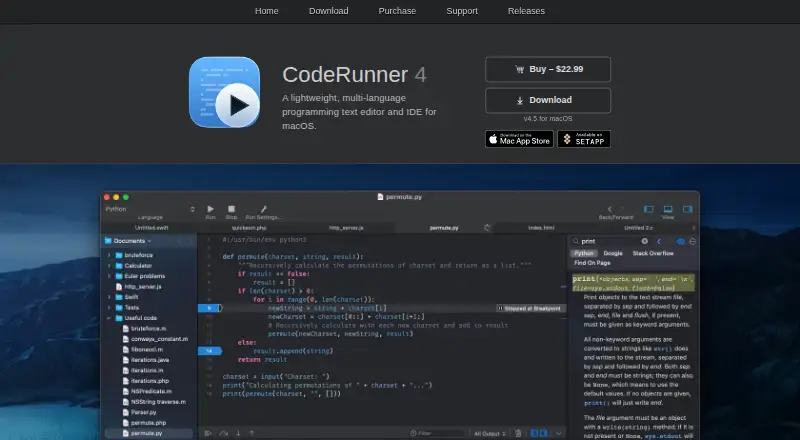Select the Google search source
The height and width of the screenshot is (440, 800).
tap(613, 253)
